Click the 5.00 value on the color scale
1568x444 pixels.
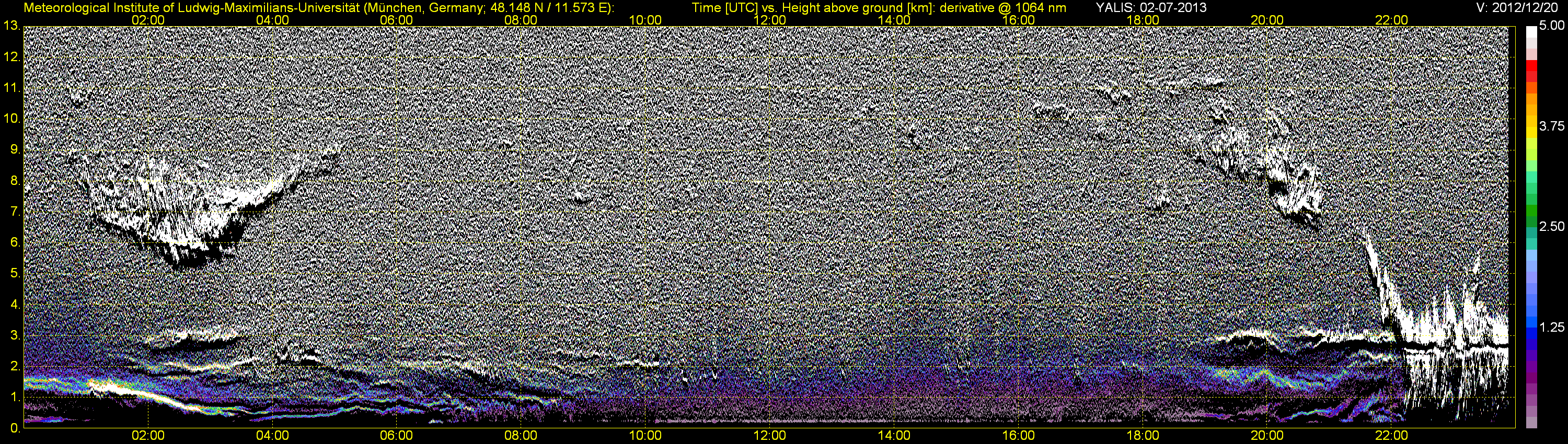pos(1552,26)
